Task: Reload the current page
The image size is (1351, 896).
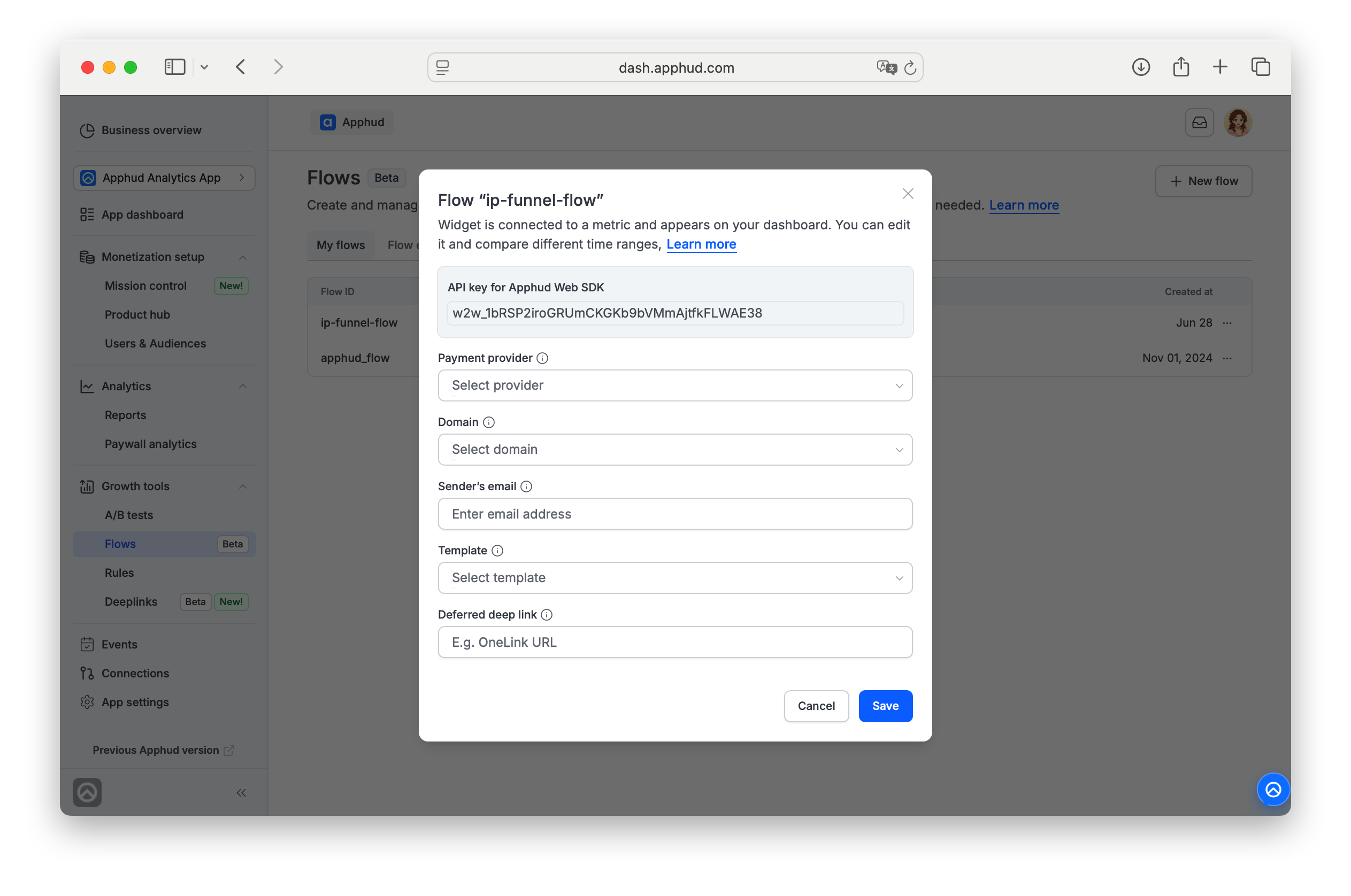Action: [x=910, y=67]
